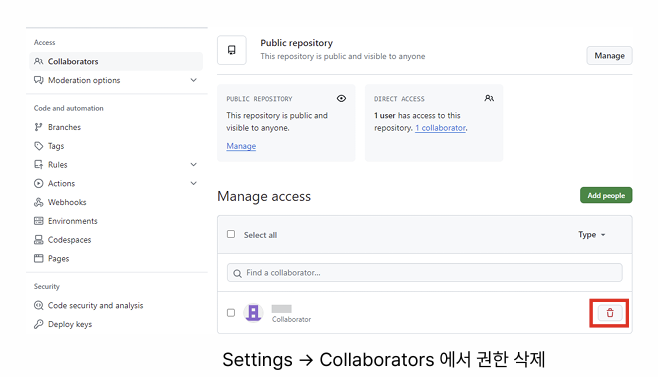Click the Branches git-branch icon

click(39, 127)
